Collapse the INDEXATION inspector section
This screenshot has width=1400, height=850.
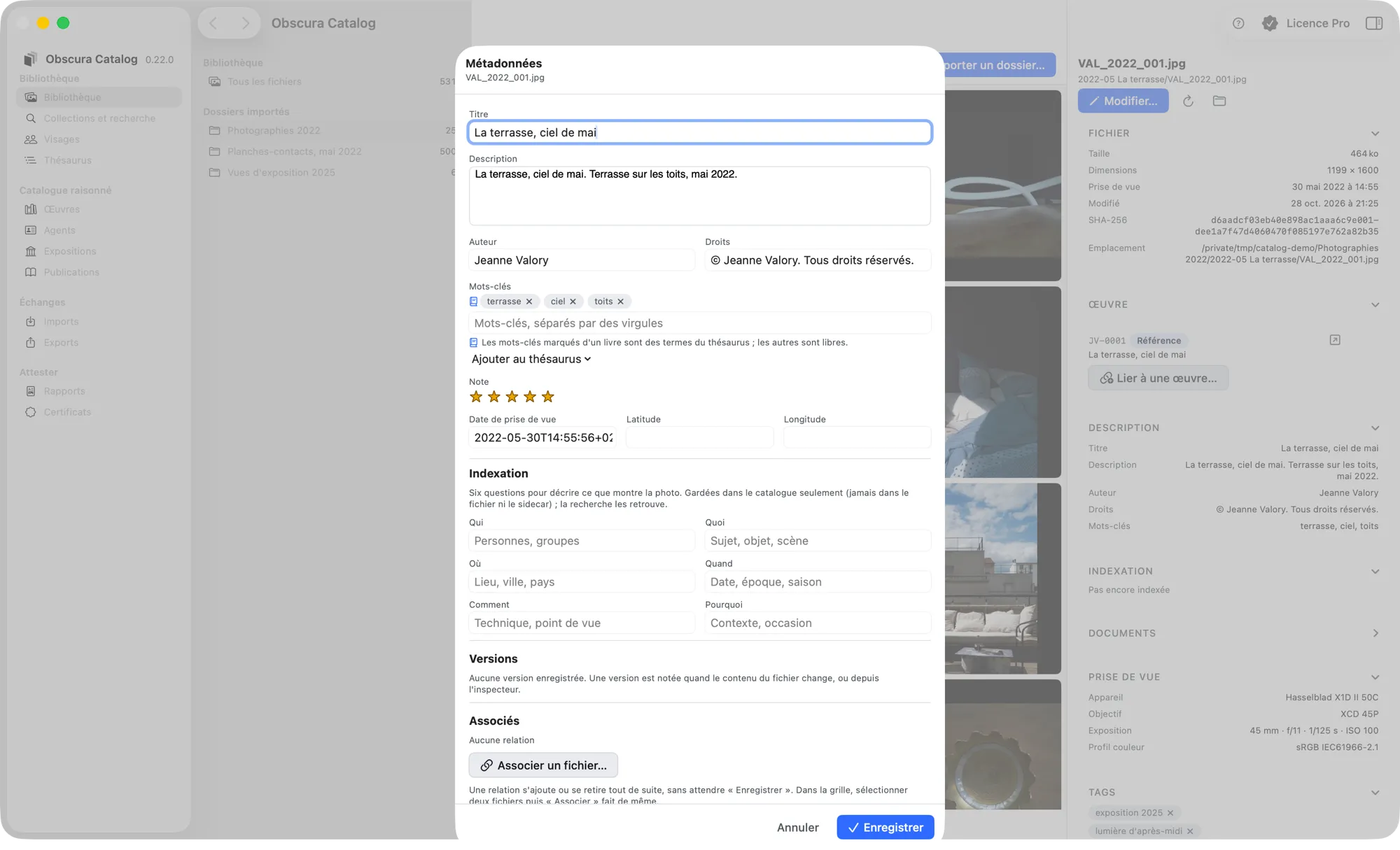tap(1375, 572)
